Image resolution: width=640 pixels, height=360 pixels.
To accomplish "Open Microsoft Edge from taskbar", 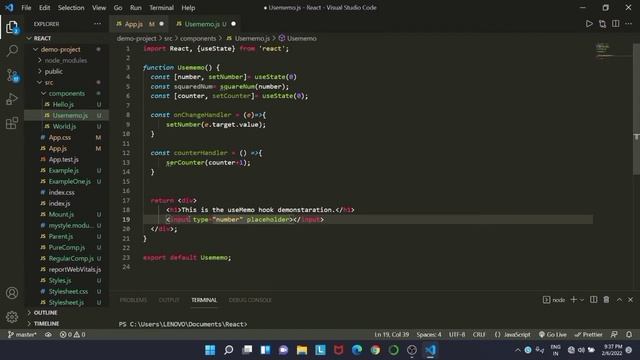I will click(357, 350).
